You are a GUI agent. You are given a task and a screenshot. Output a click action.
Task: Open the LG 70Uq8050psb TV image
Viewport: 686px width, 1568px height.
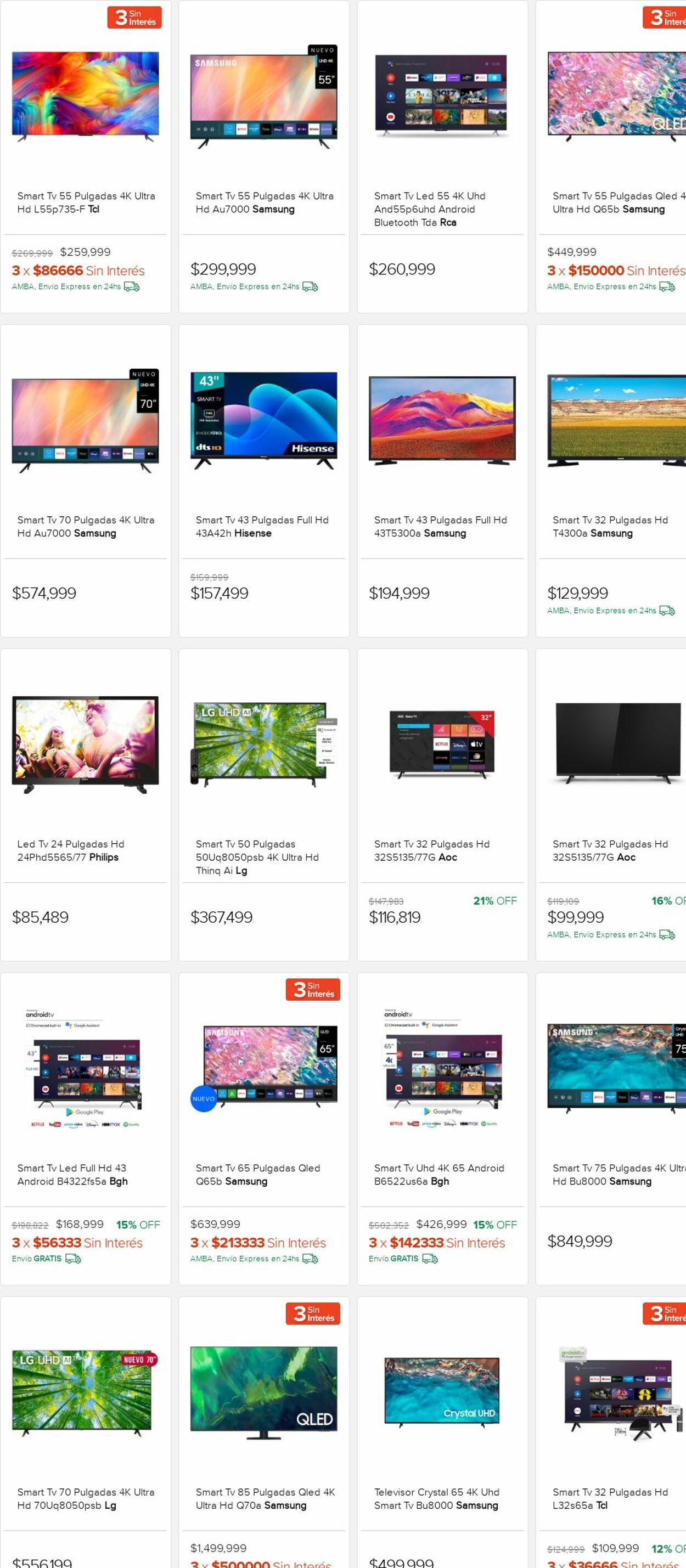(85, 1392)
